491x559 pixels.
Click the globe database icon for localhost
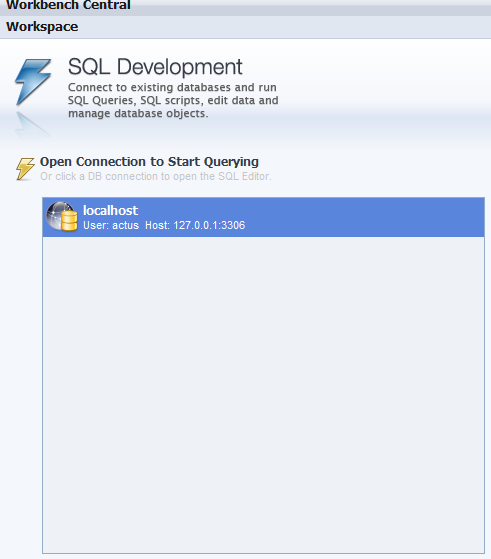pyautogui.click(x=62, y=216)
